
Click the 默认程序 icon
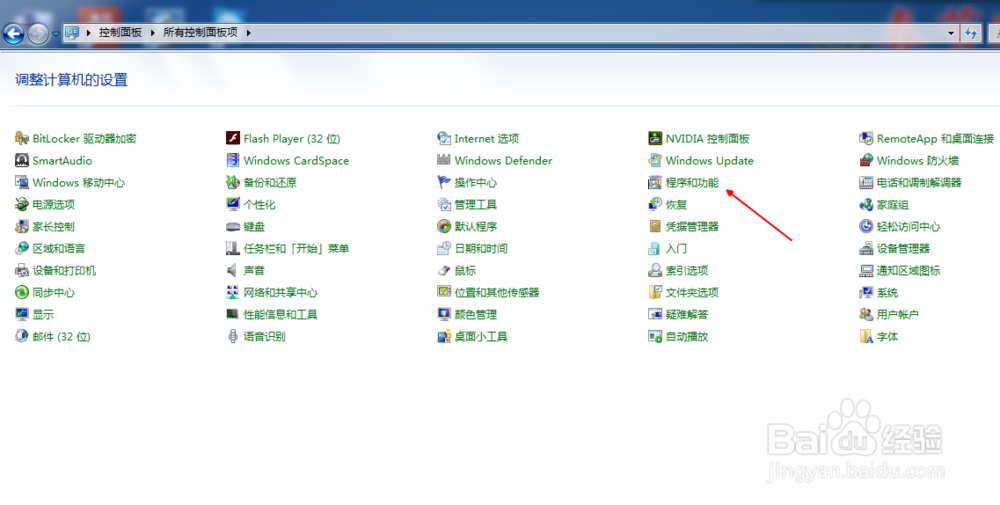(444, 226)
